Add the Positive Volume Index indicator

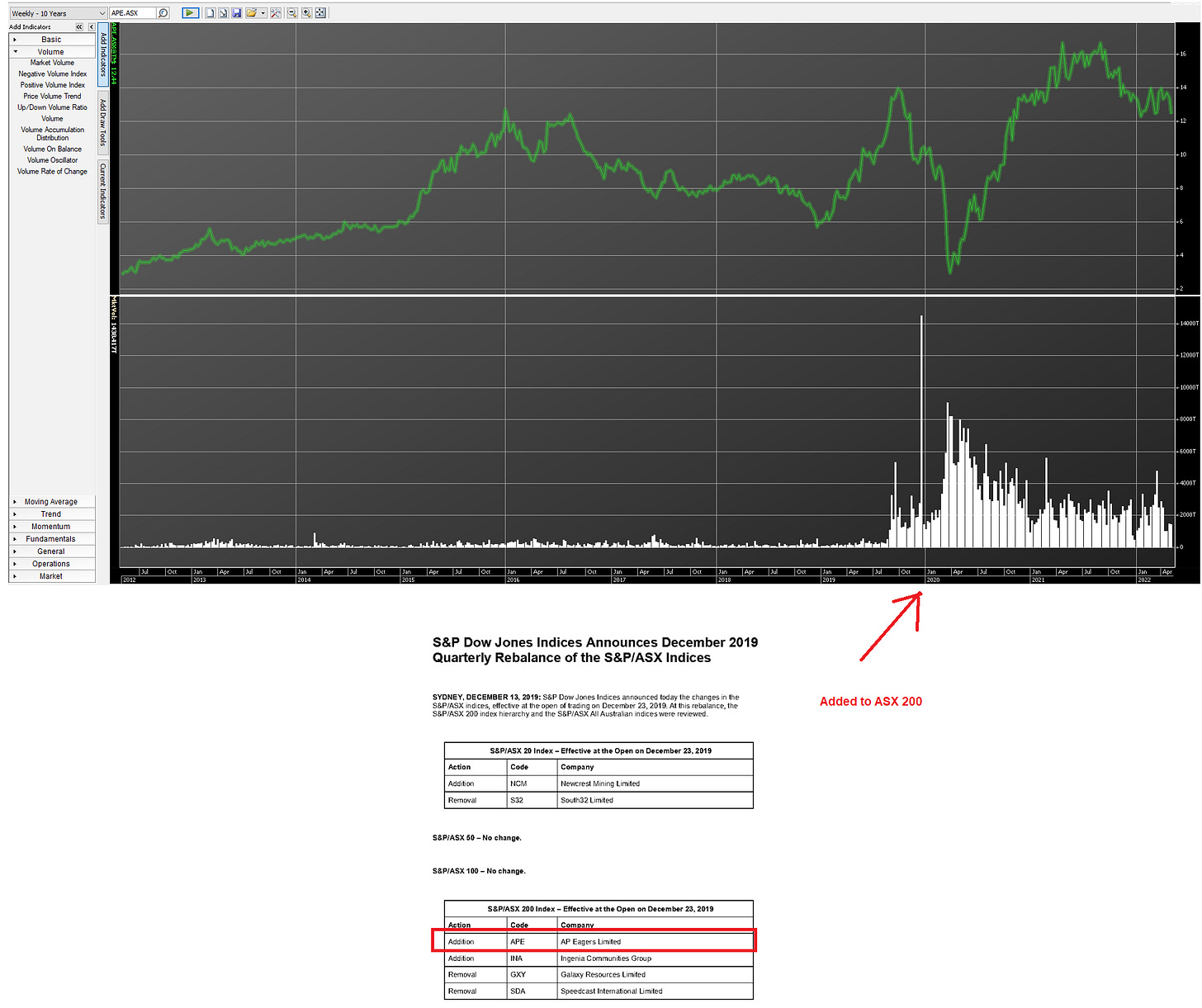pyautogui.click(x=52, y=85)
